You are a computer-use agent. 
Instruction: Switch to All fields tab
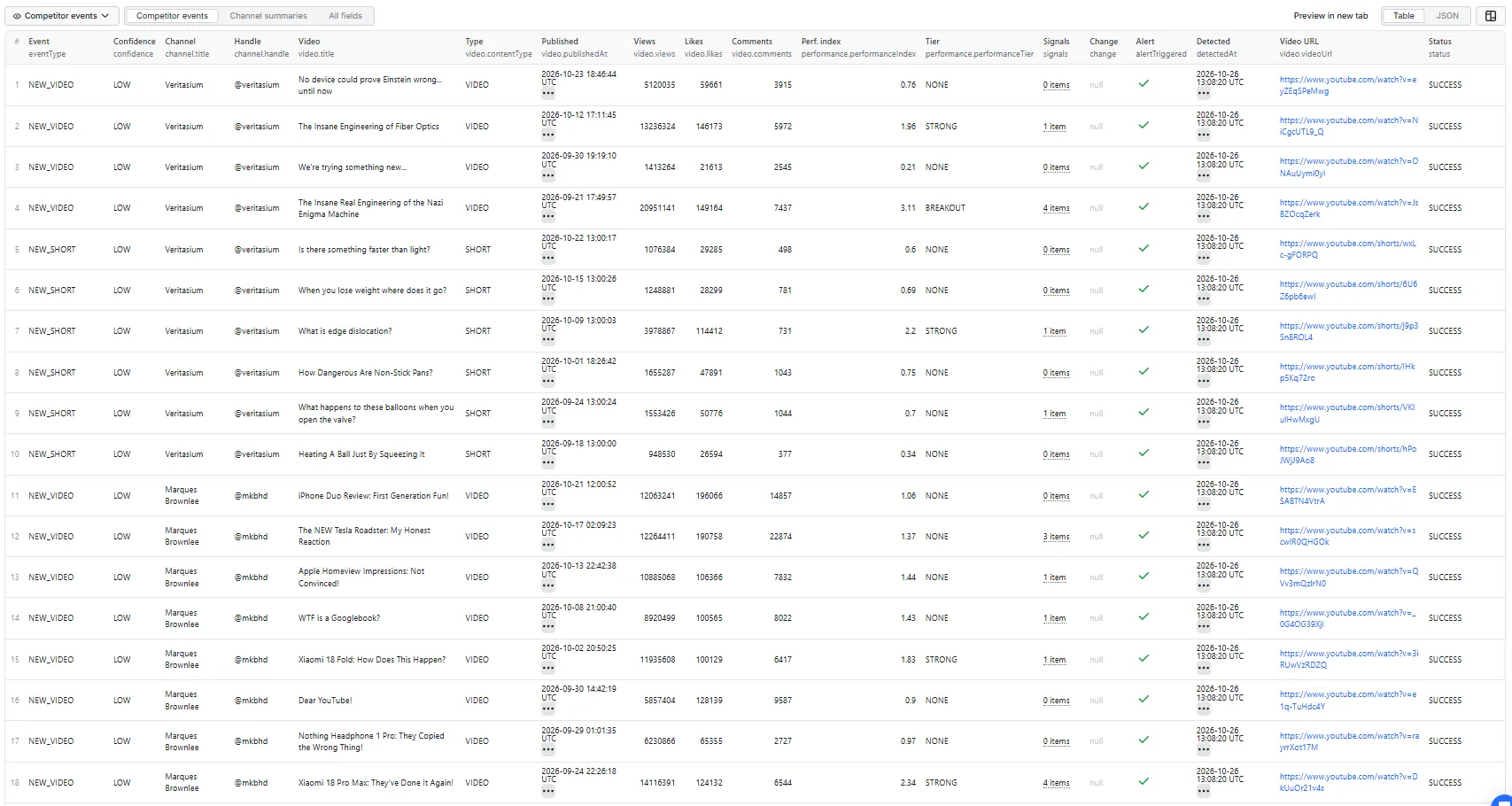coord(345,16)
